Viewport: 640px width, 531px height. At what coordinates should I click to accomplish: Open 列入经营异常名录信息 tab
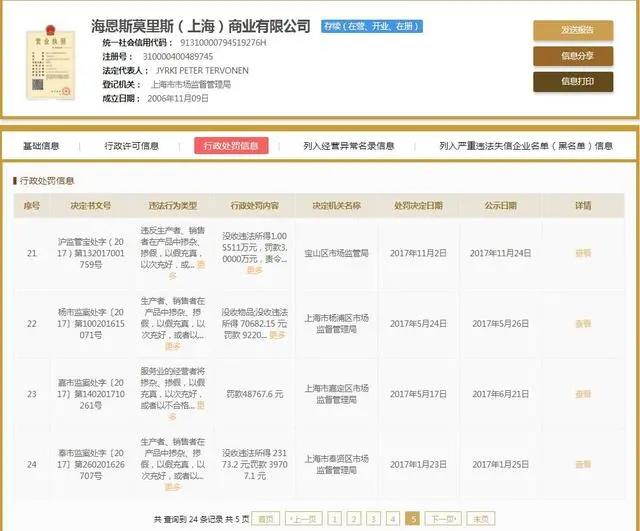click(x=349, y=146)
